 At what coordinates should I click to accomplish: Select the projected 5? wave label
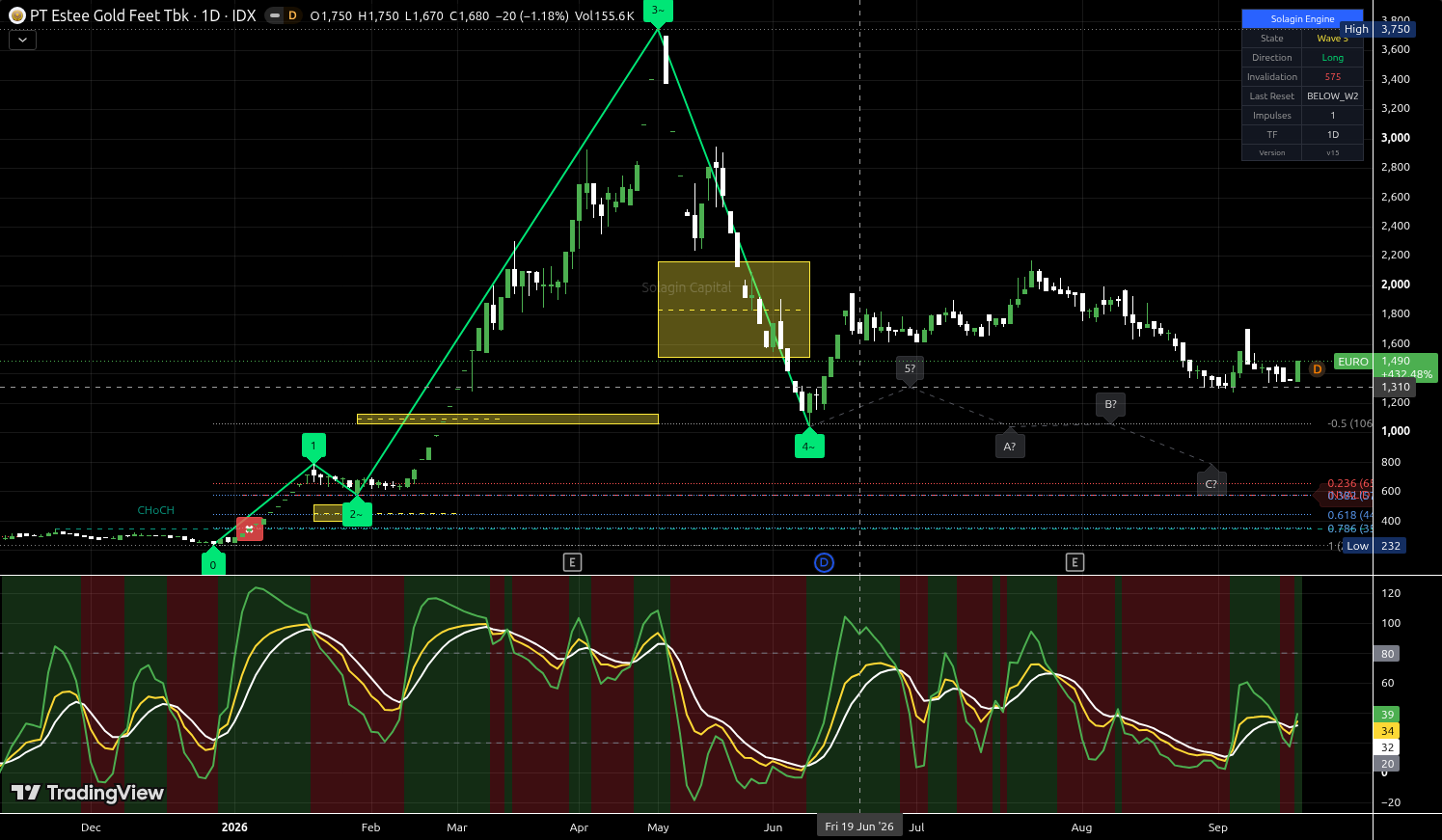pos(910,368)
